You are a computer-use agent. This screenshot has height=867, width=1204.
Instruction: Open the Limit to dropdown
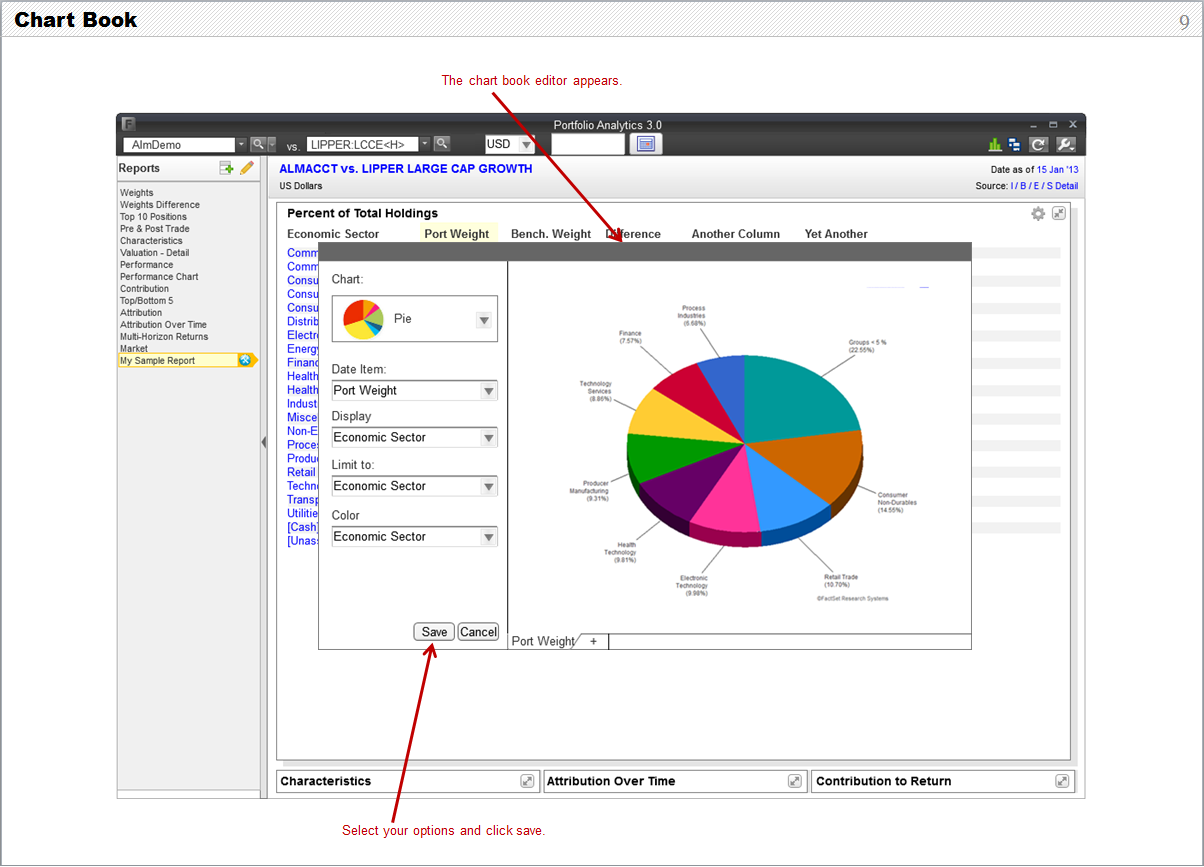pos(489,487)
